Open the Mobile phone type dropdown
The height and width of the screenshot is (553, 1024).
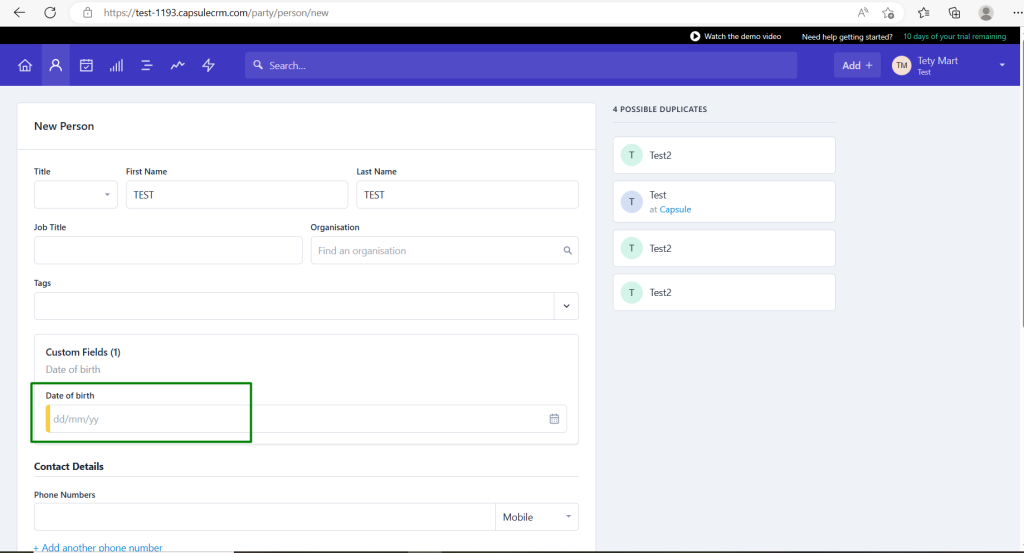tap(537, 517)
